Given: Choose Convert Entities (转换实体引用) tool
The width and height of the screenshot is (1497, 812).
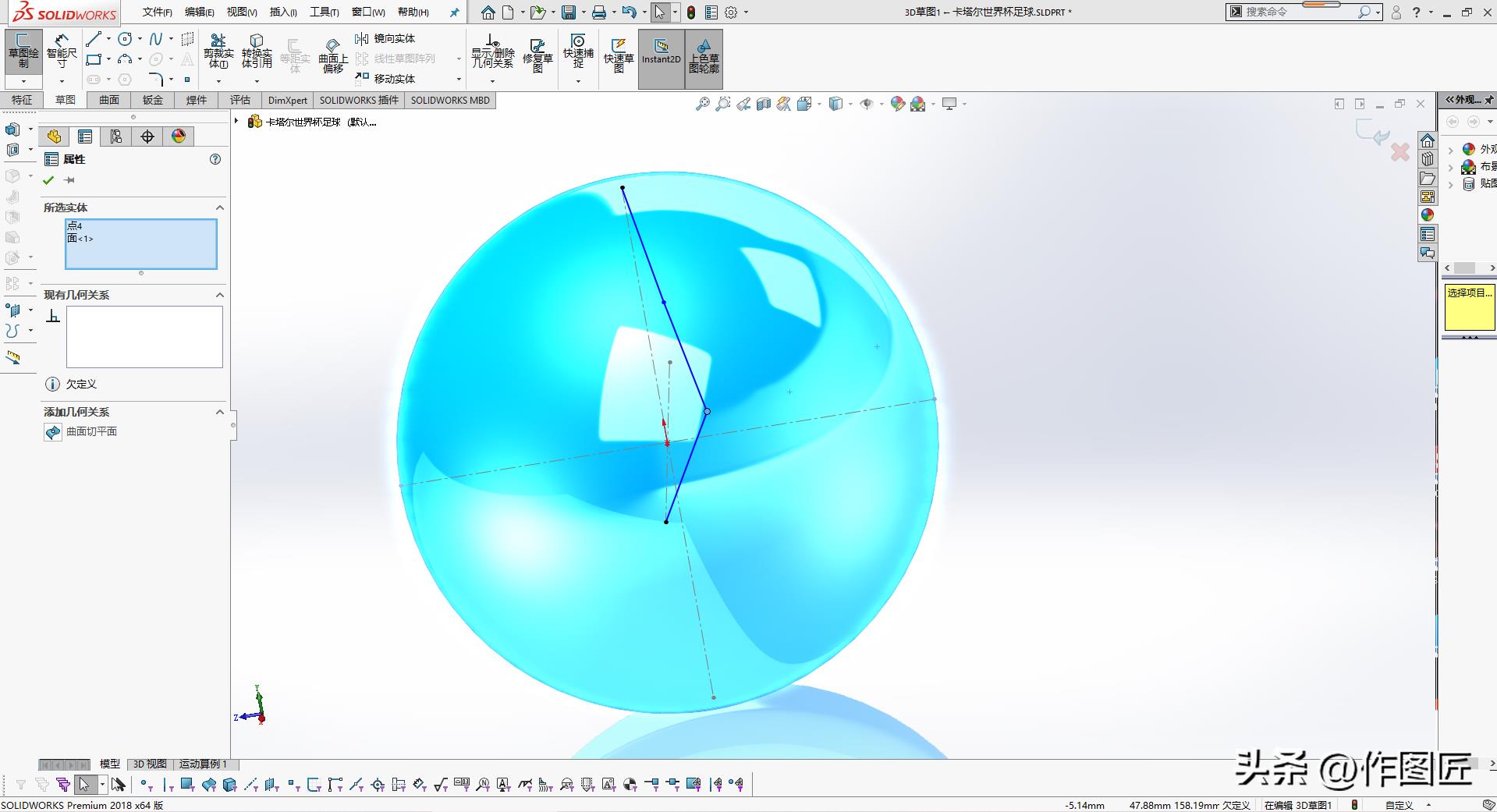Looking at the screenshot, I should (x=257, y=52).
